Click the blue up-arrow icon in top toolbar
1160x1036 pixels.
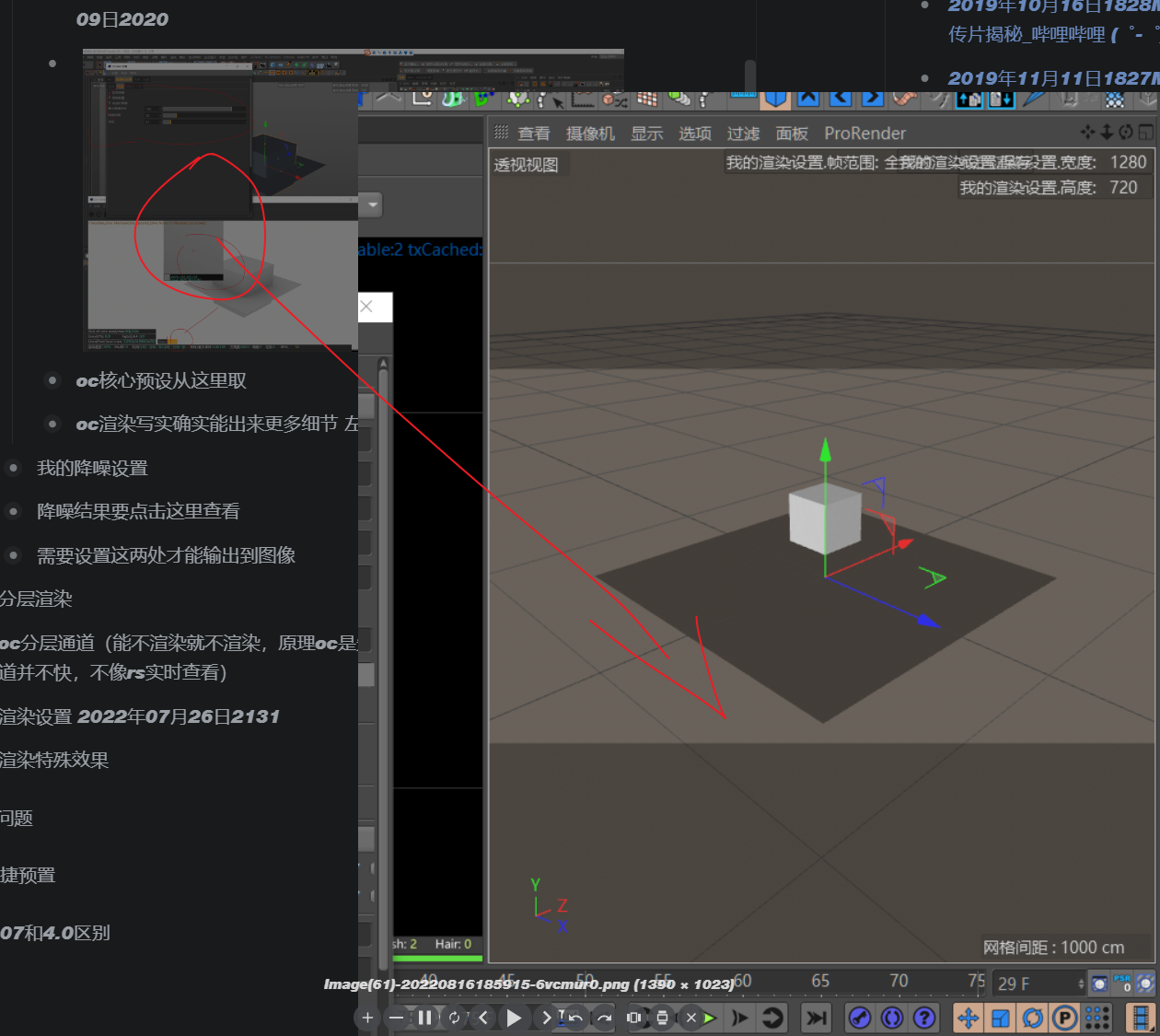808,99
